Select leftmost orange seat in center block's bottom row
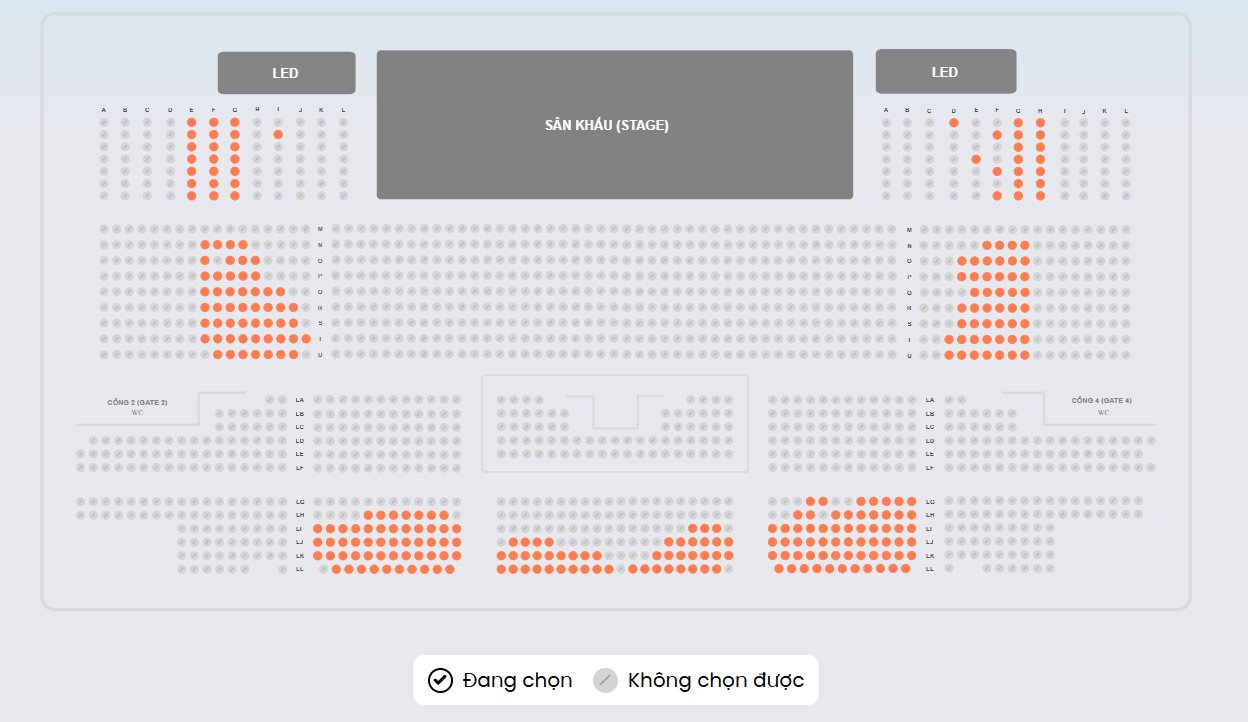The image size is (1248, 722). tap(502, 569)
